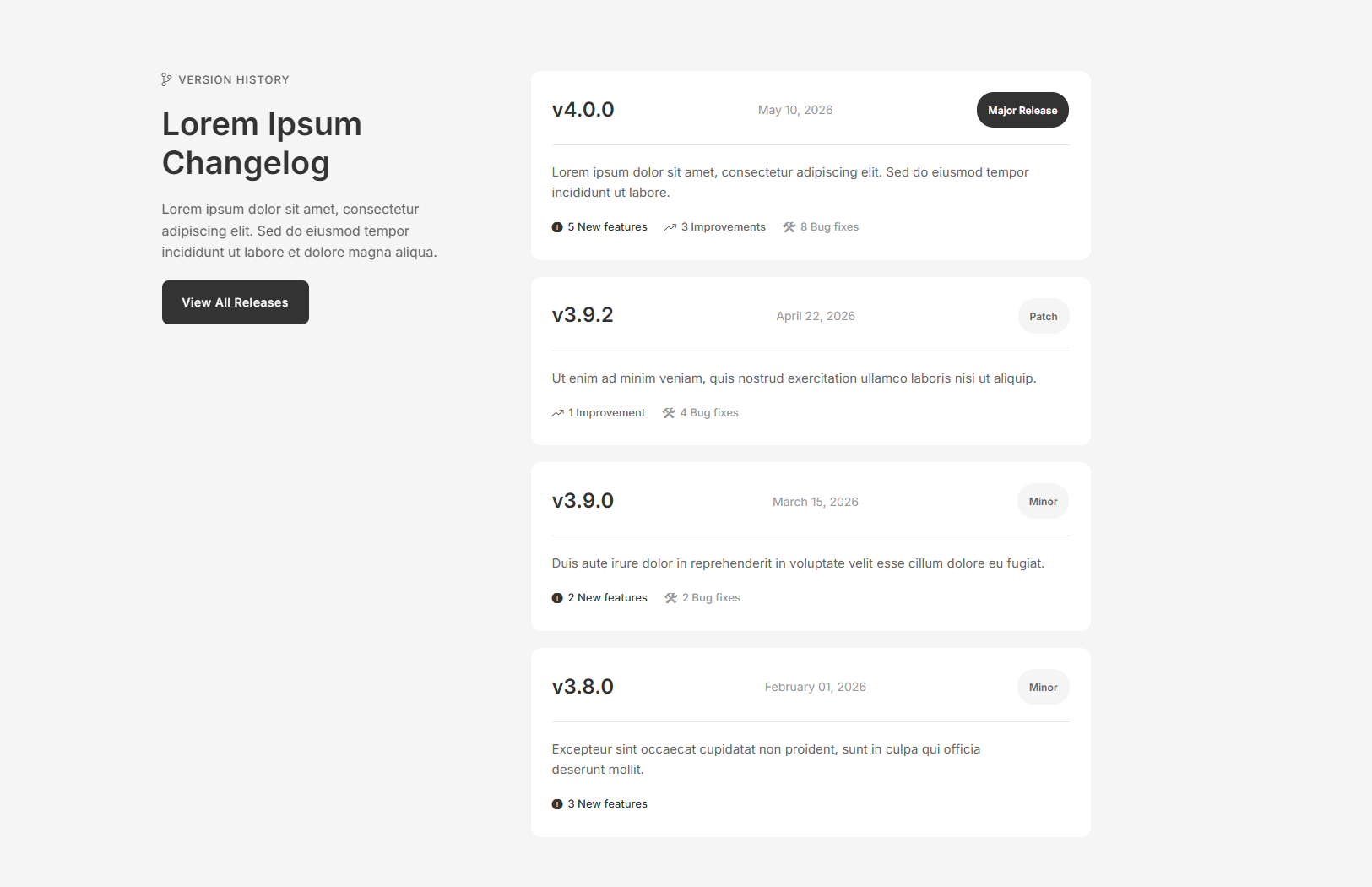Click the v4.0.0 new features icon
1372x887 pixels.
tap(557, 227)
